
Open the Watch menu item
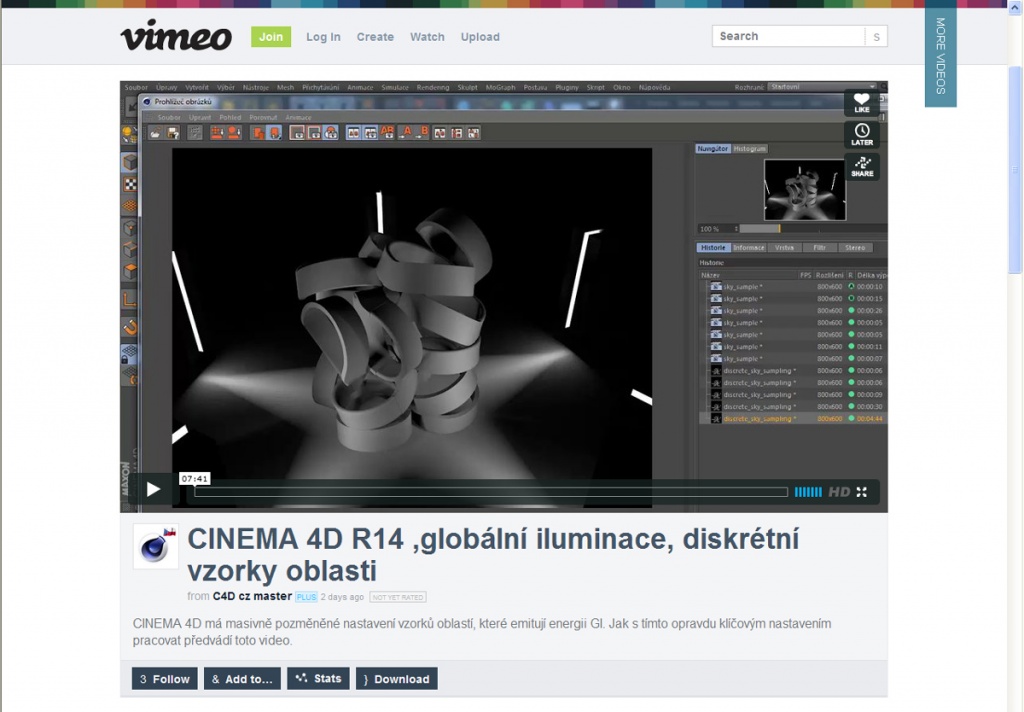coord(427,37)
